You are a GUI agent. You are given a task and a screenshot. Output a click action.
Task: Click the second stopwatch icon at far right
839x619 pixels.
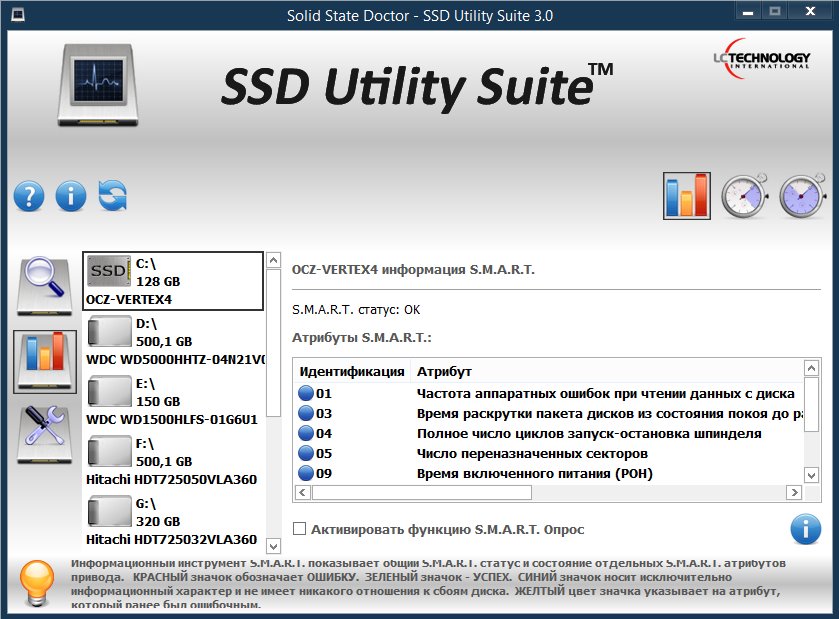click(802, 196)
